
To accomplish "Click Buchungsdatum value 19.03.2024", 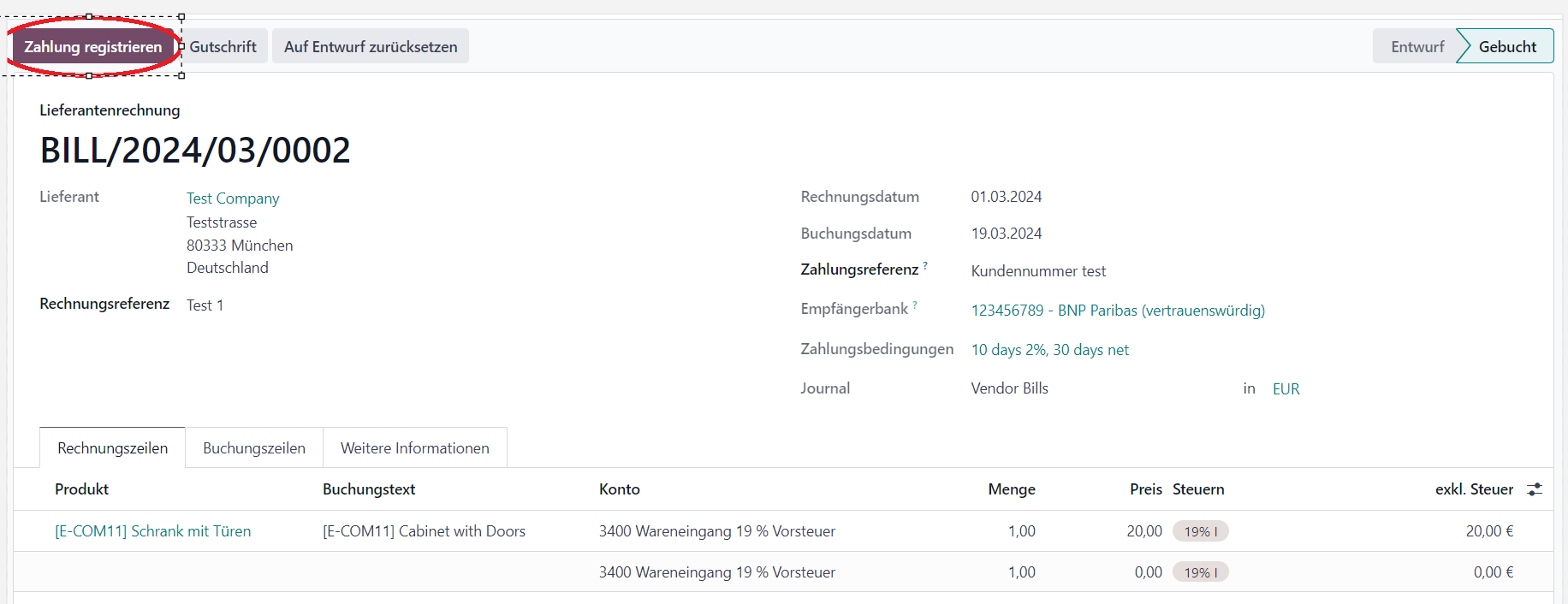I will (x=1007, y=234).
